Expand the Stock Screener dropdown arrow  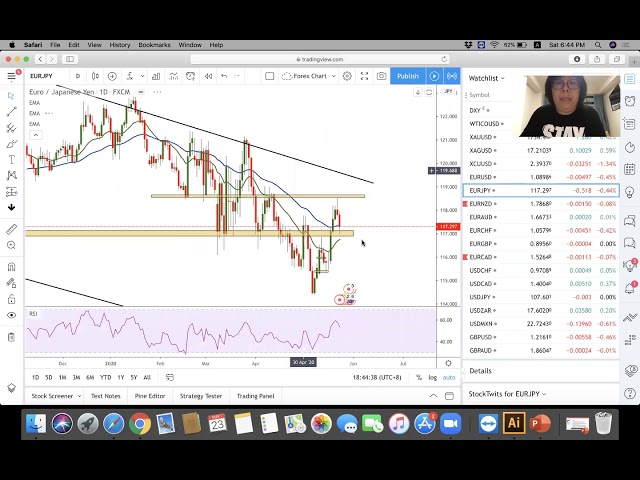(78, 396)
